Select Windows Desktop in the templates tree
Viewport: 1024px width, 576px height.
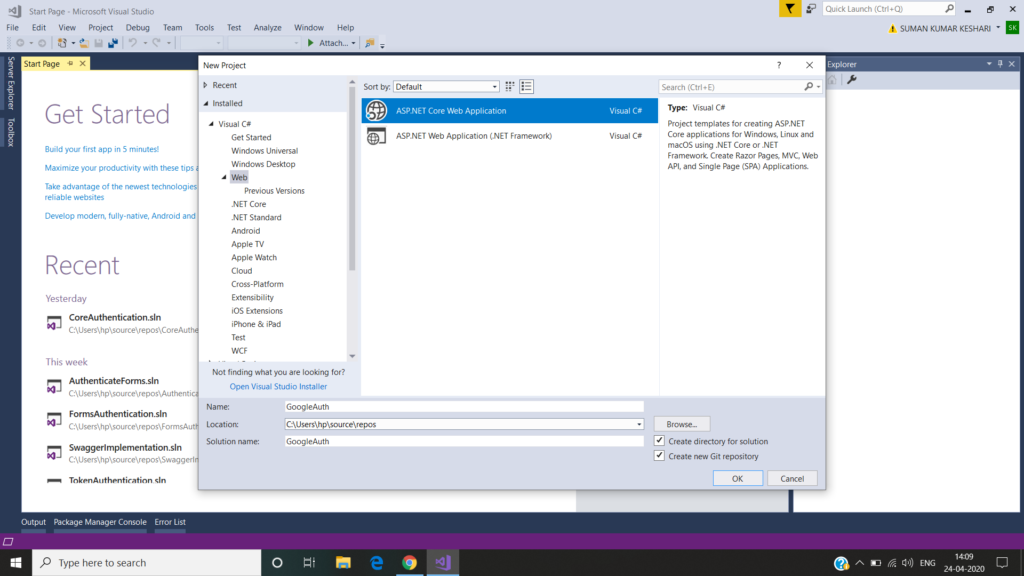coord(263,164)
